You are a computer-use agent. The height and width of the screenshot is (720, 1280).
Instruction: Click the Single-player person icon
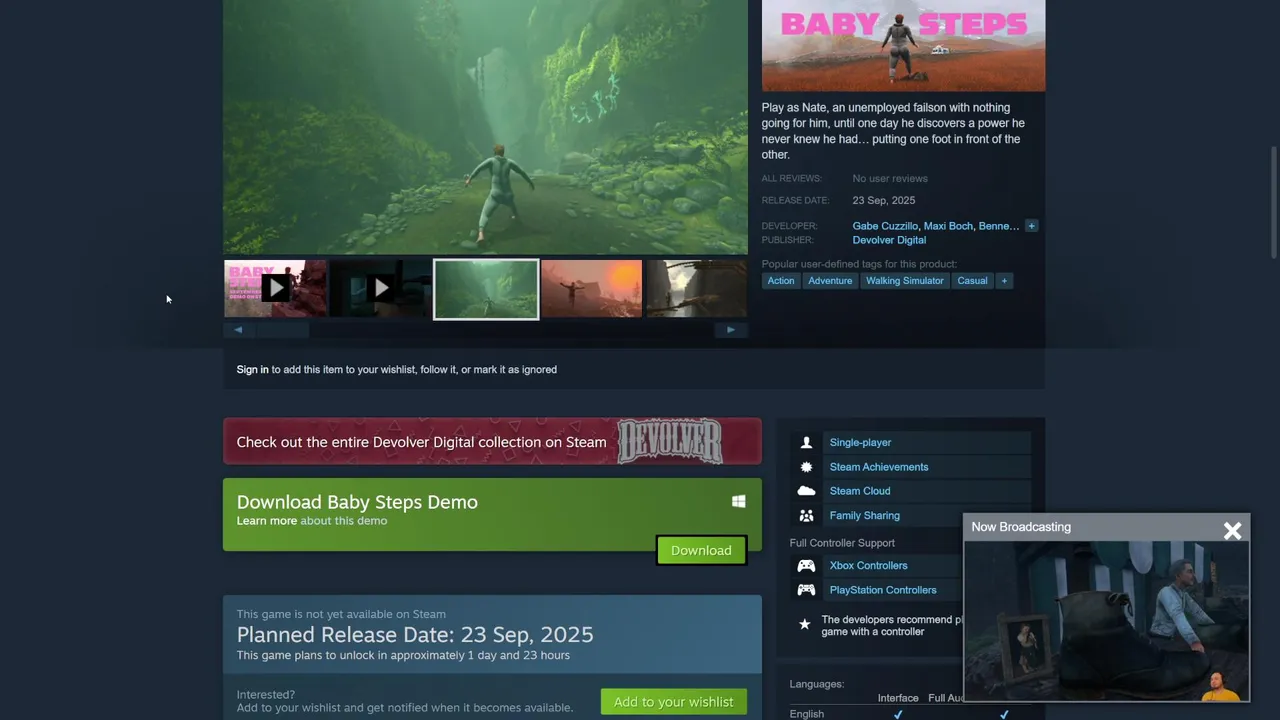click(806, 442)
